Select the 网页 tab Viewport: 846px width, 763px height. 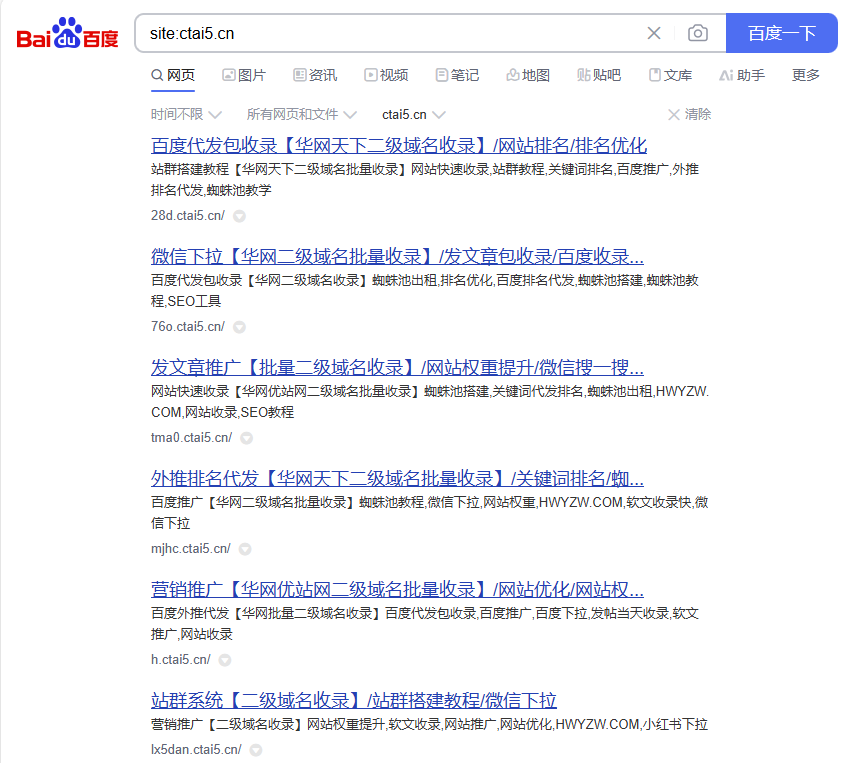click(173, 75)
